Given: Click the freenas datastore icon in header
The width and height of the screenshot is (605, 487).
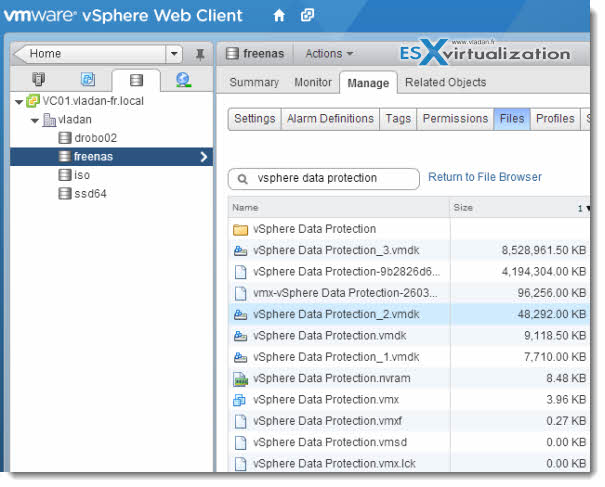Looking at the screenshot, I should coord(232,53).
